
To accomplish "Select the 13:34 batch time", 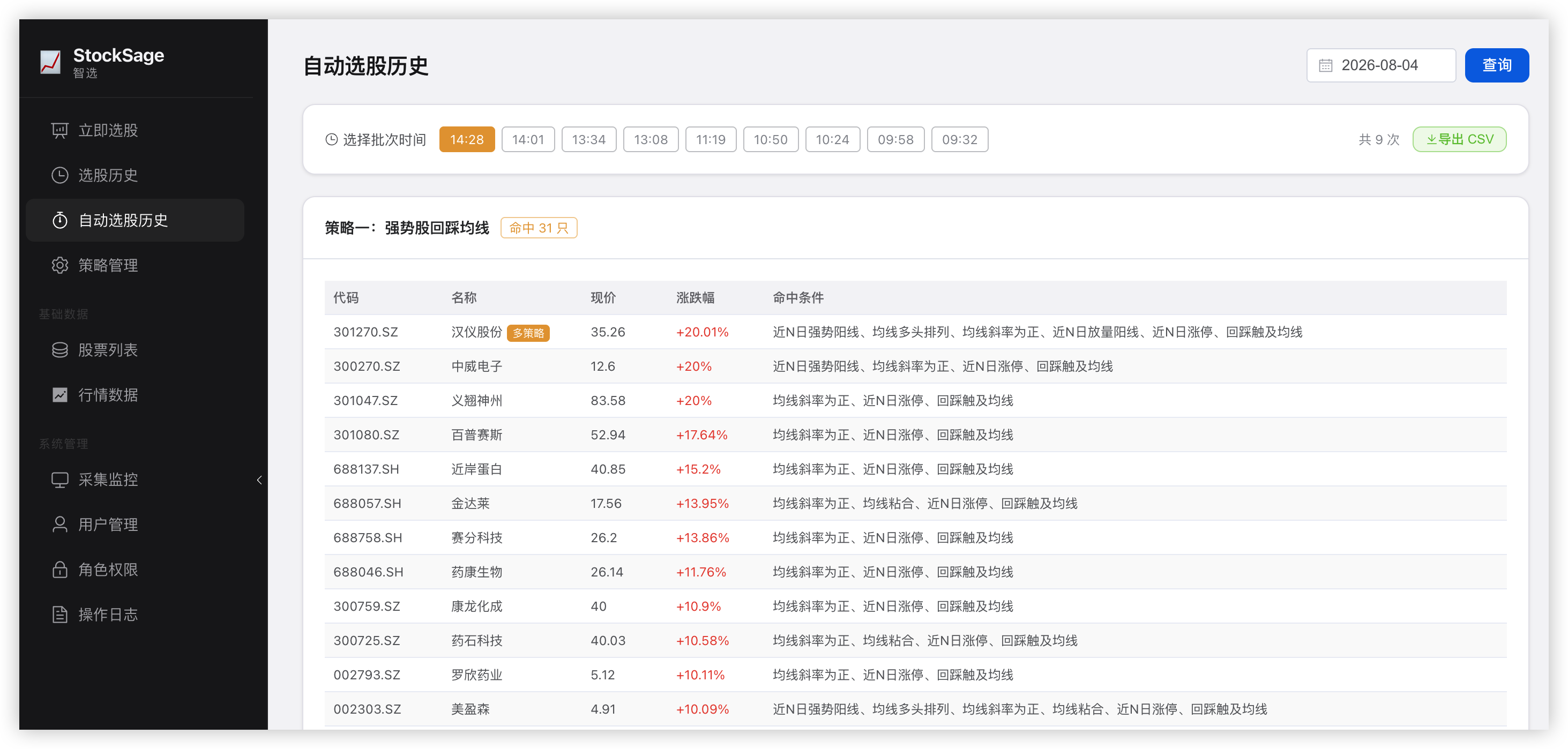I will 588,139.
